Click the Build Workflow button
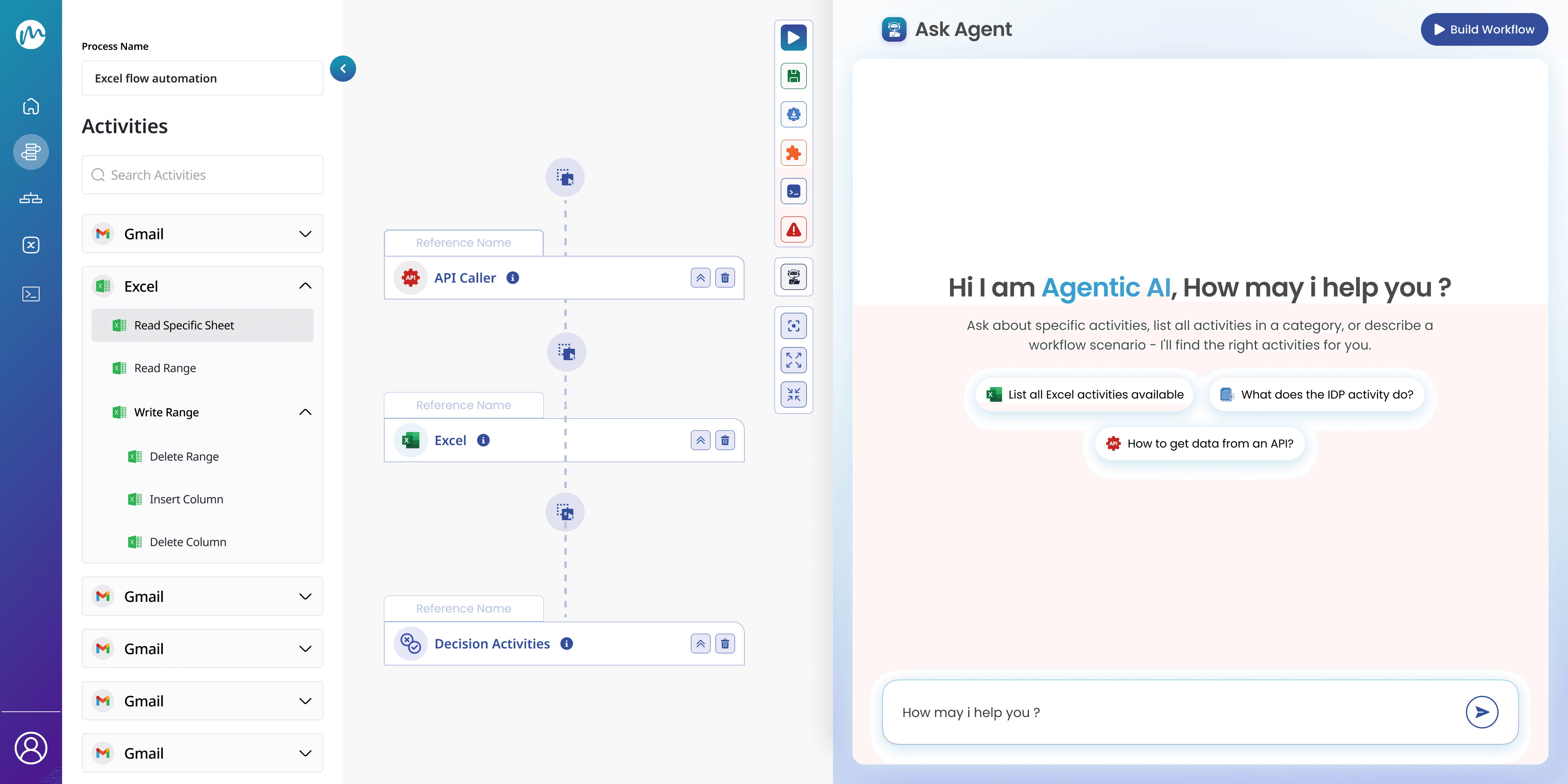1568x784 pixels. [x=1484, y=29]
